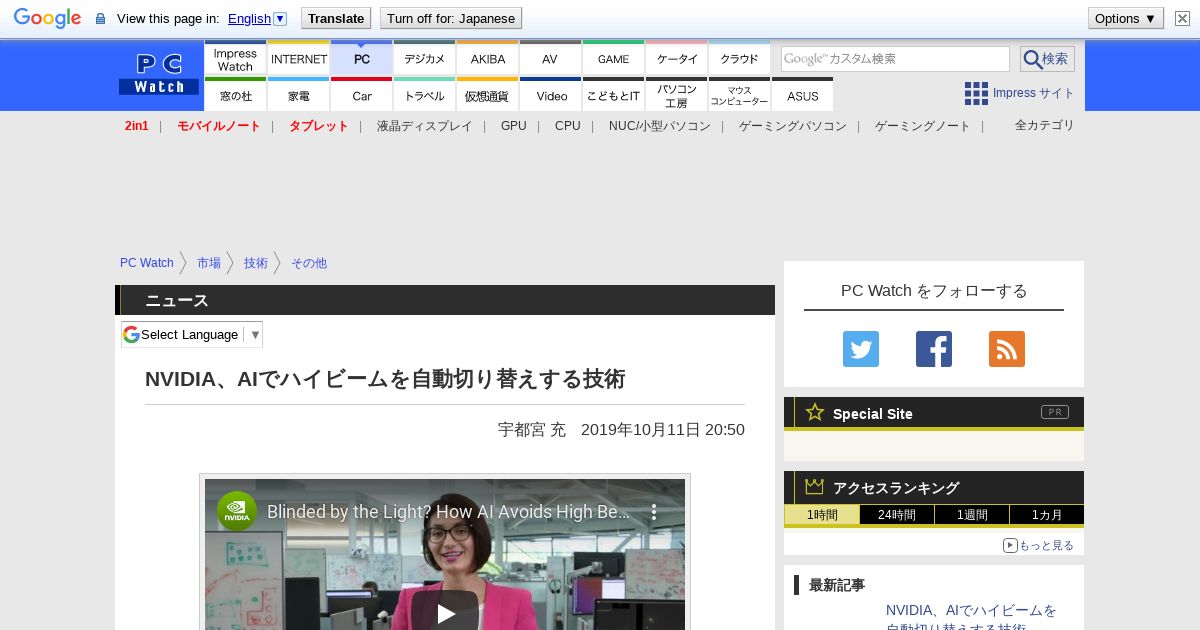Open the English language dropdown arrow
The width and height of the screenshot is (1200, 630).
pyautogui.click(x=280, y=18)
